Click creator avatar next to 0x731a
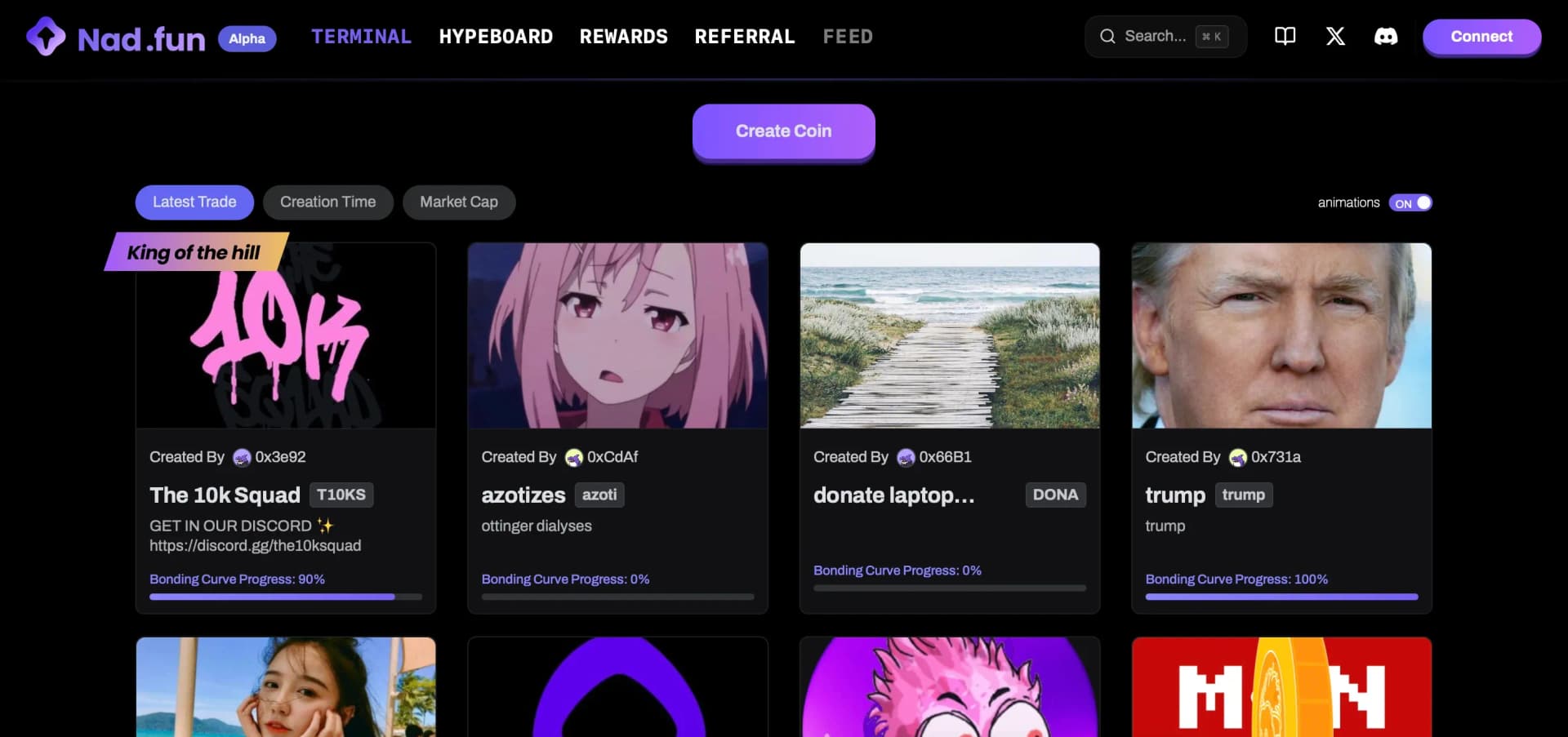Image resolution: width=1568 pixels, height=737 pixels. coord(1238,458)
